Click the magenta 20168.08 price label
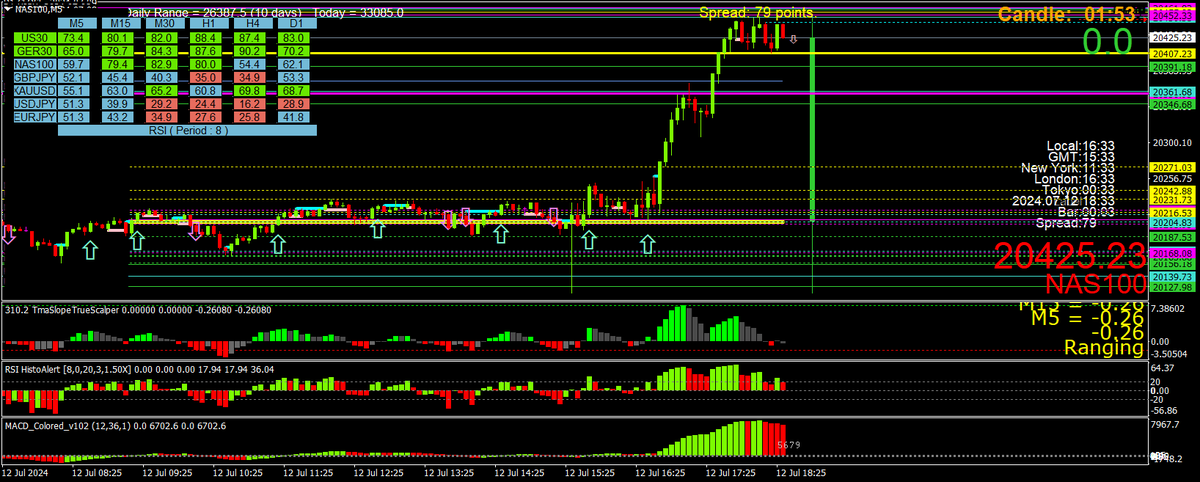This screenshot has height=482, width=1200. tap(1171, 254)
